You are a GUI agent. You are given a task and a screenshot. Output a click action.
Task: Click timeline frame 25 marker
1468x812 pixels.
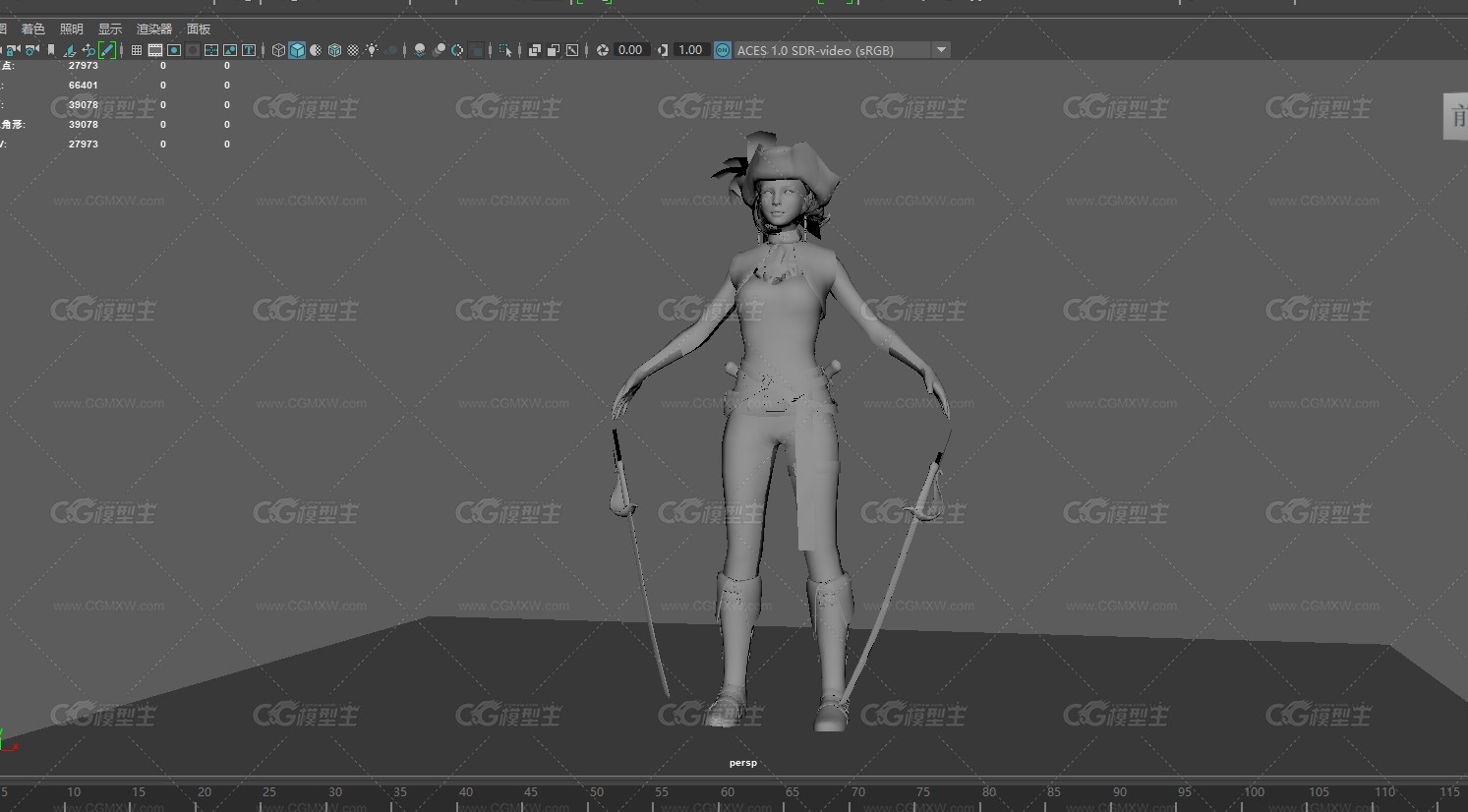point(269,792)
